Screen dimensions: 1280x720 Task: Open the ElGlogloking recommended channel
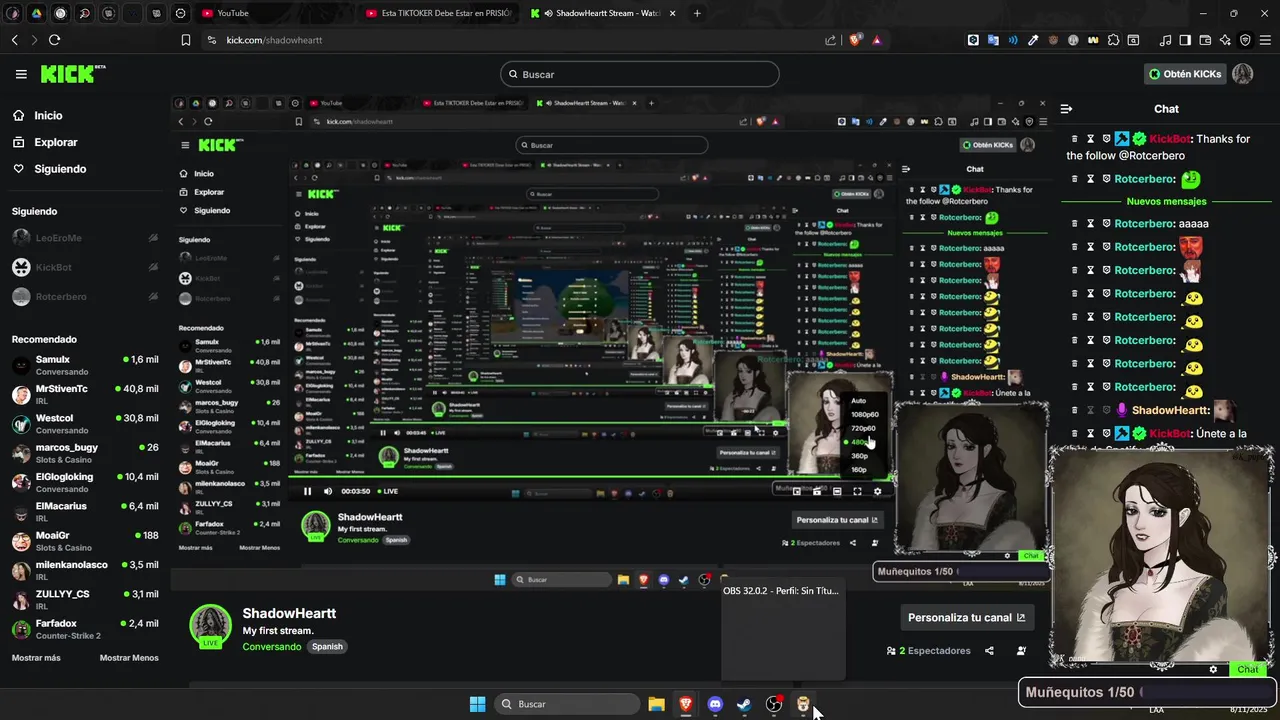(85, 482)
